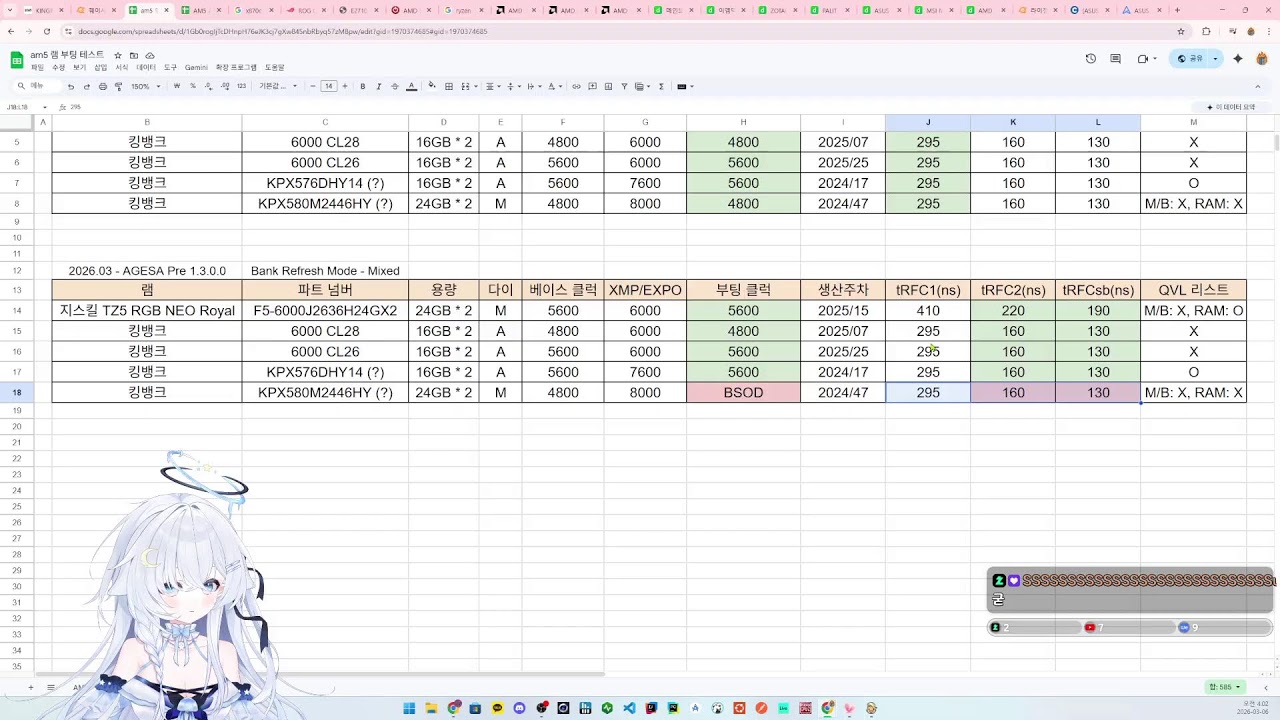The height and width of the screenshot is (720, 1280).
Task: Toggle strikethrough formatting
Action: click(394, 86)
